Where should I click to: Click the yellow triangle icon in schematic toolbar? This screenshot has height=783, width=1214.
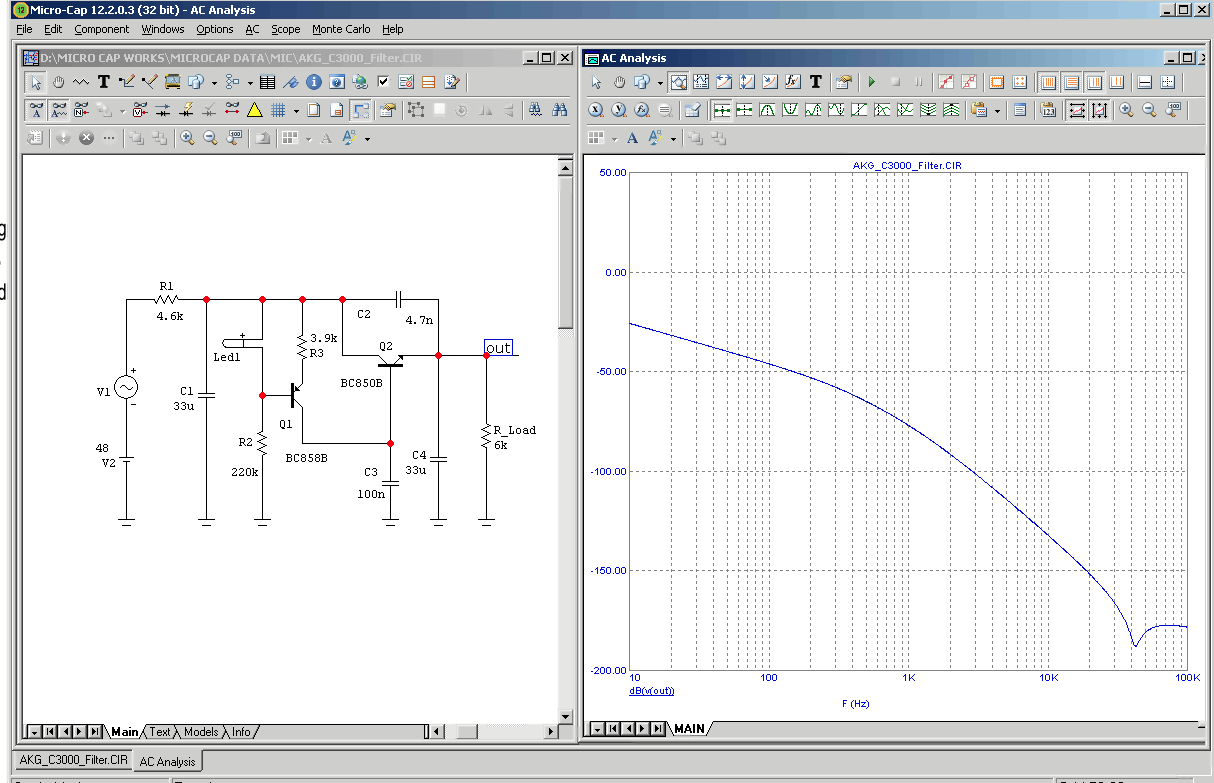click(255, 110)
